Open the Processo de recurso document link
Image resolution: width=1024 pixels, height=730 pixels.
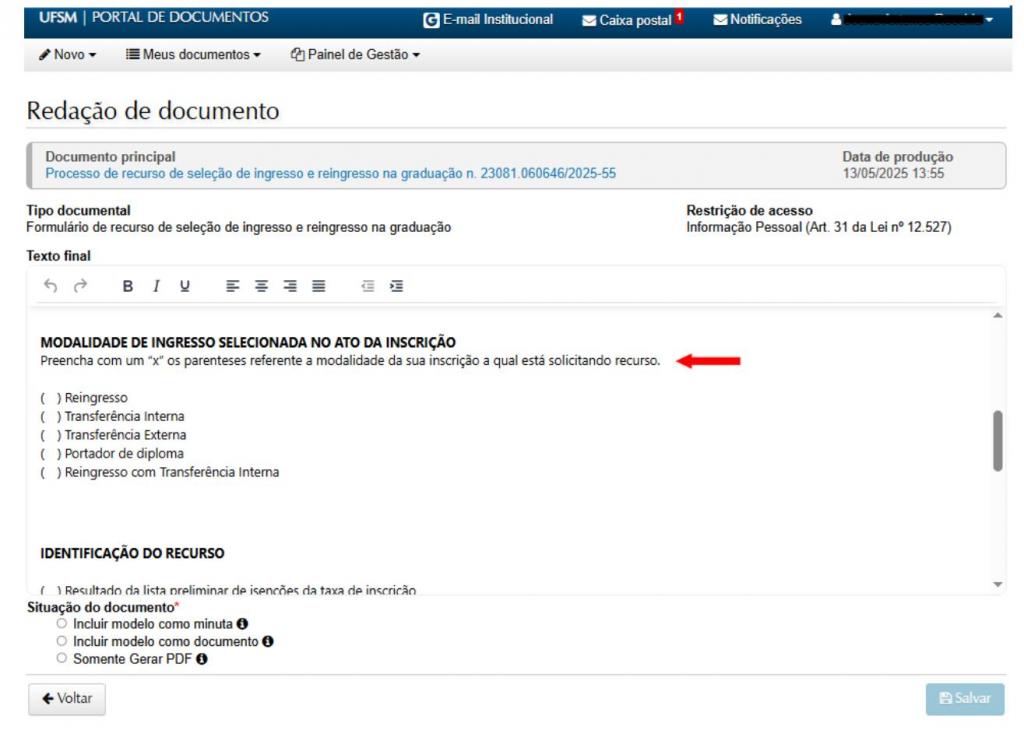[331, 173]
